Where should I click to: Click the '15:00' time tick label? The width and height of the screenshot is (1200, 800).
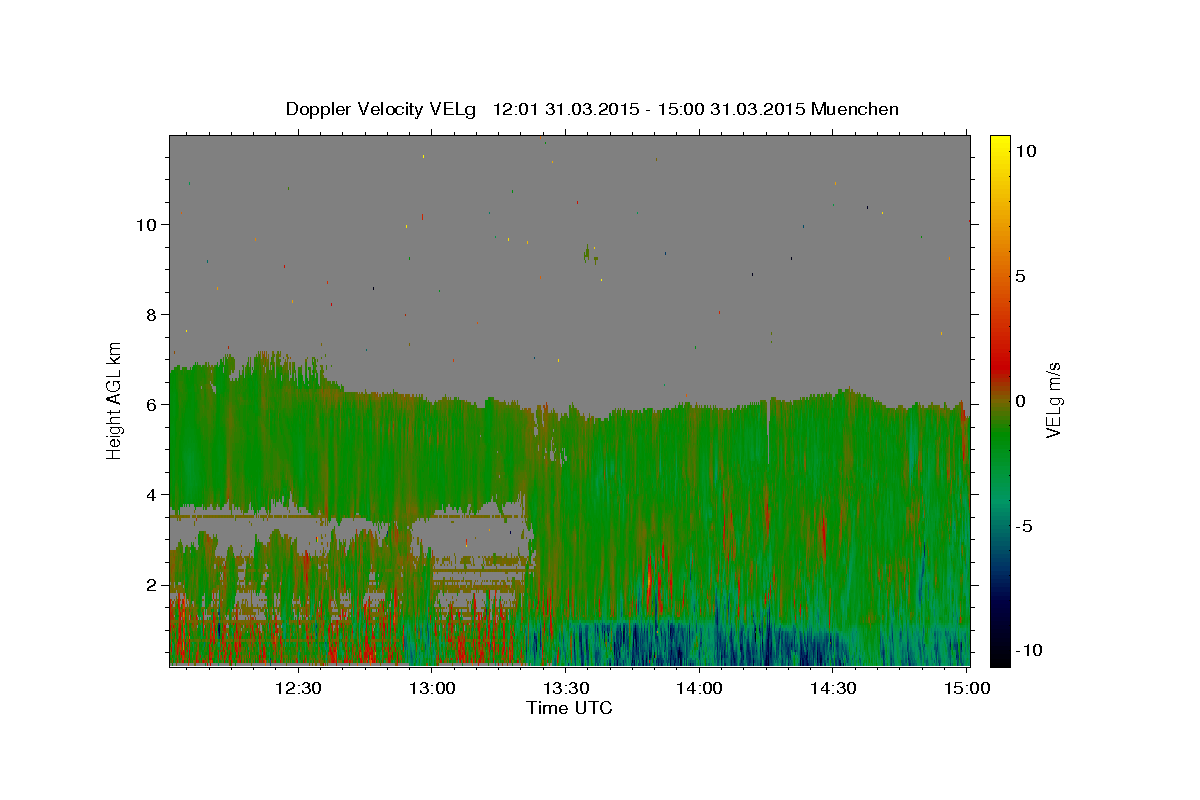click(966, 688)
